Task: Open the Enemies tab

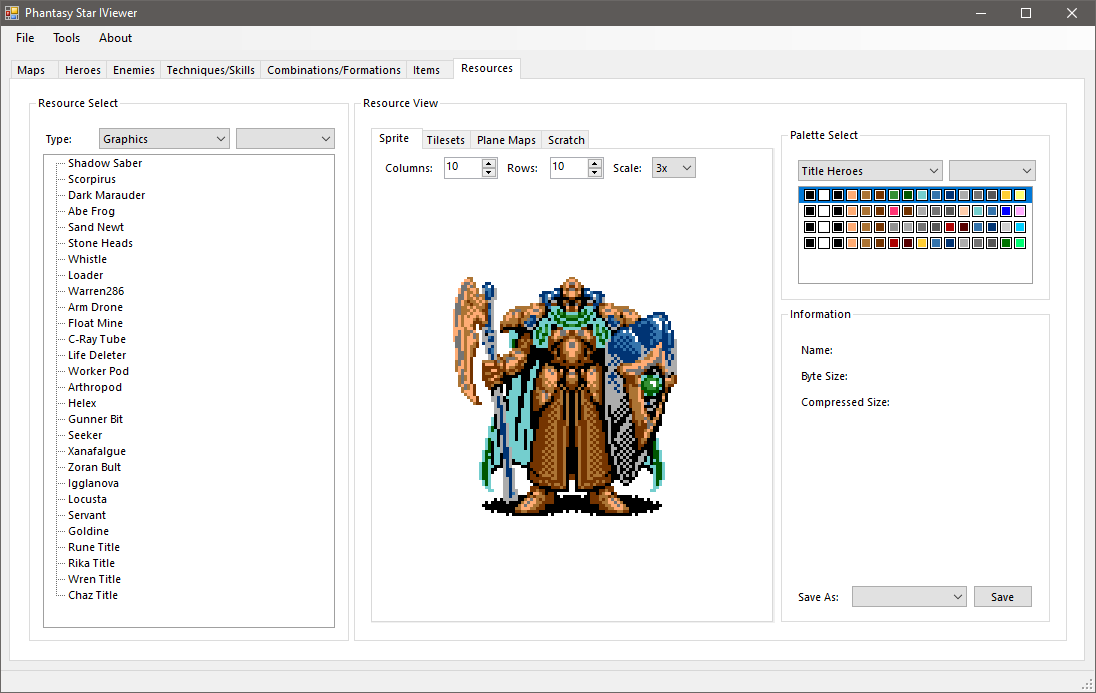Action: (x=134, y=70)
